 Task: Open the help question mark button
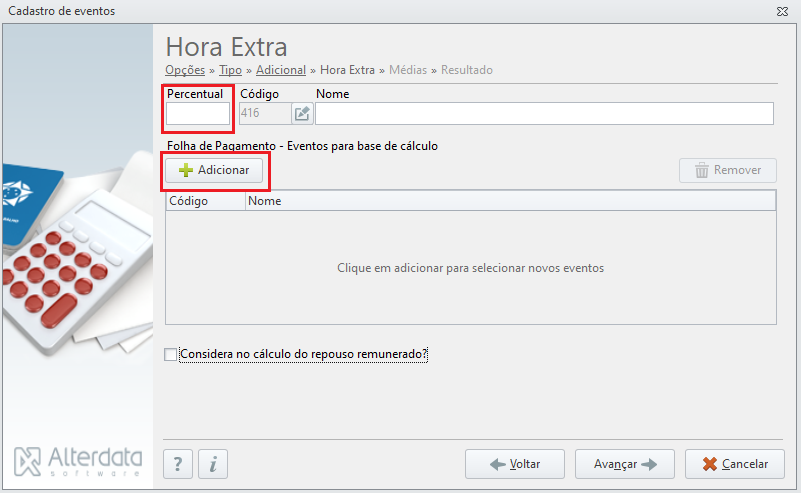click(178, 464)
